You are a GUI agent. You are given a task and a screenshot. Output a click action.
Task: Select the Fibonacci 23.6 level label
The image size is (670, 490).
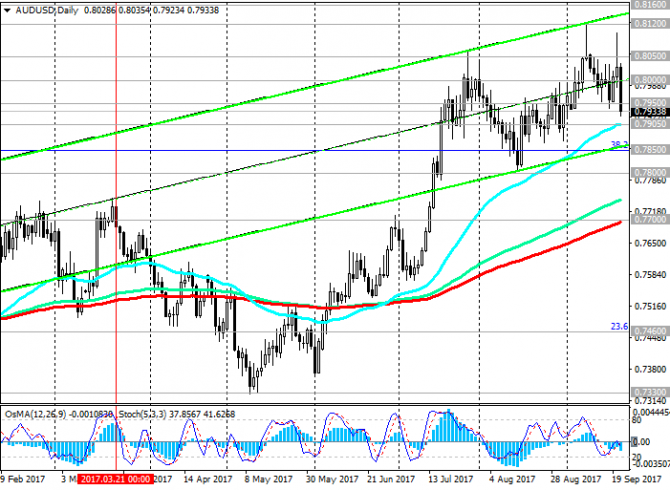(619, 327)
